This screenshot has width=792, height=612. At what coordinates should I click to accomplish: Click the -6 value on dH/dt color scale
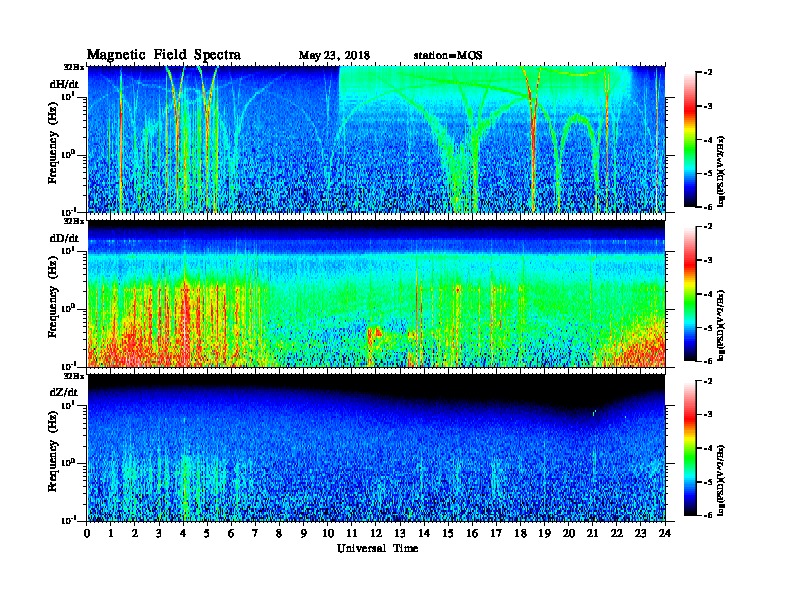tap(709, 207)
